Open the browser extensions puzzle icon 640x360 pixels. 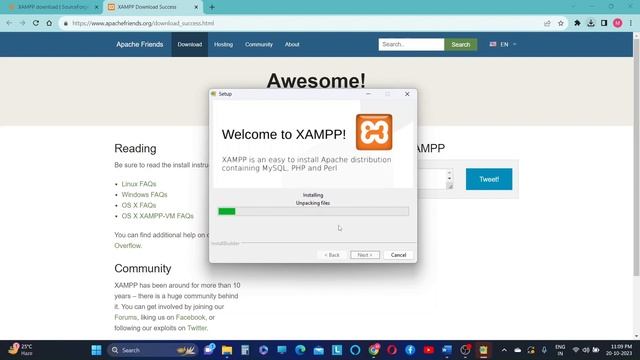click(x=577, y=23)
